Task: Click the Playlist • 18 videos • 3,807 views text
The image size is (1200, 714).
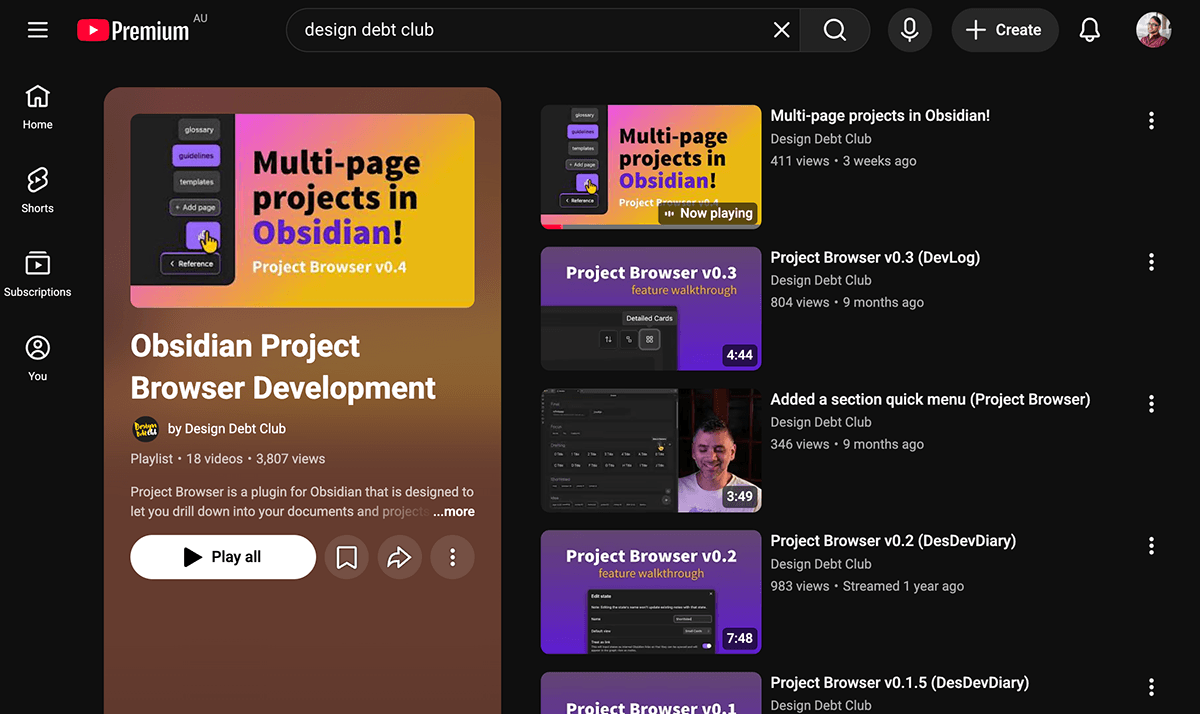Action: (228, 459)
